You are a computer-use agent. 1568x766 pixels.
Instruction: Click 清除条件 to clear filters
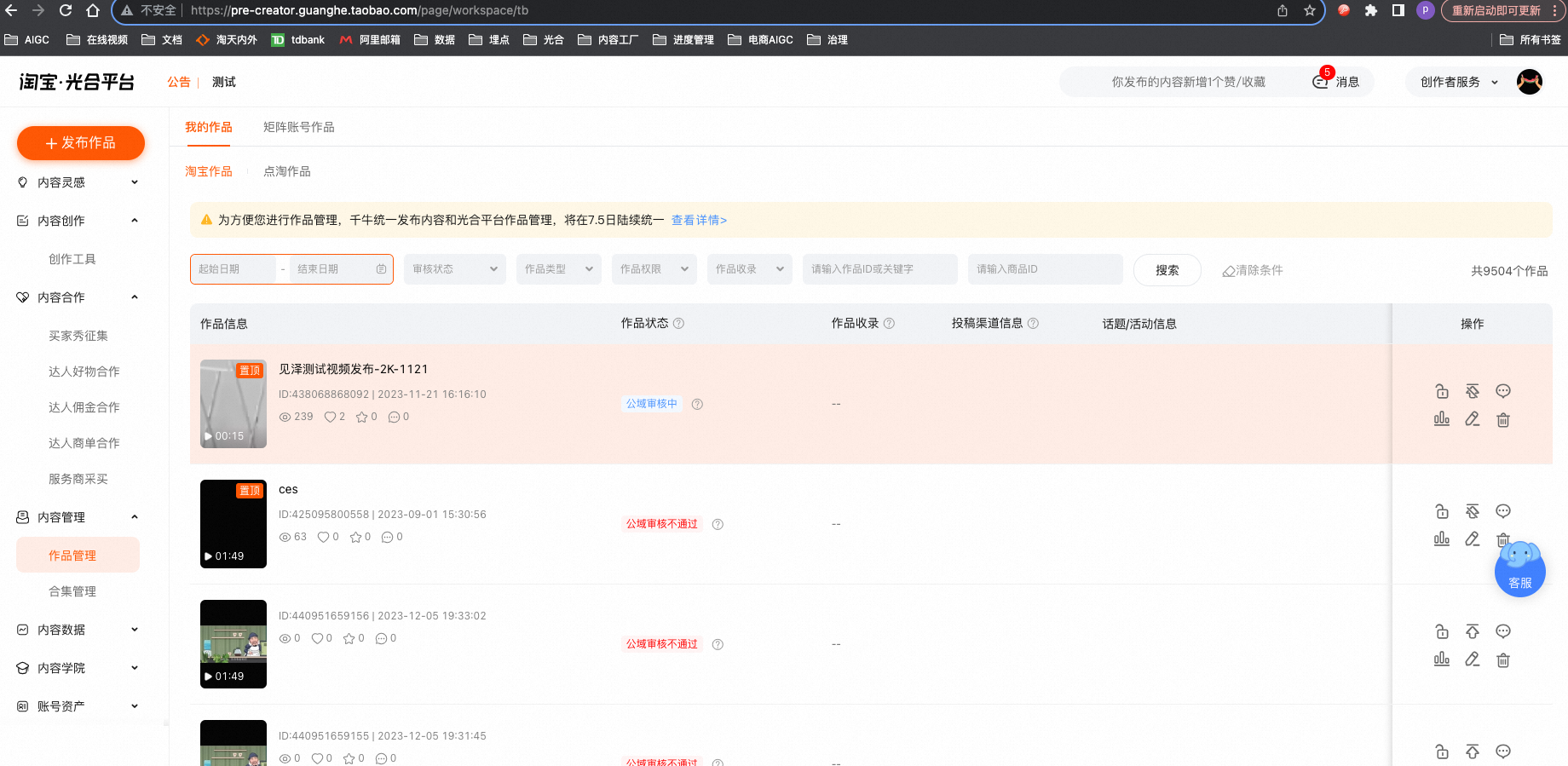(x=1253, y=270)
